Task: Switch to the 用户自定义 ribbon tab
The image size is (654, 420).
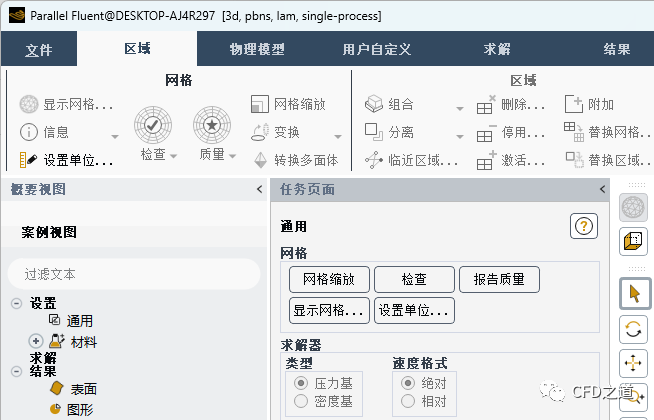Action: 377,49
